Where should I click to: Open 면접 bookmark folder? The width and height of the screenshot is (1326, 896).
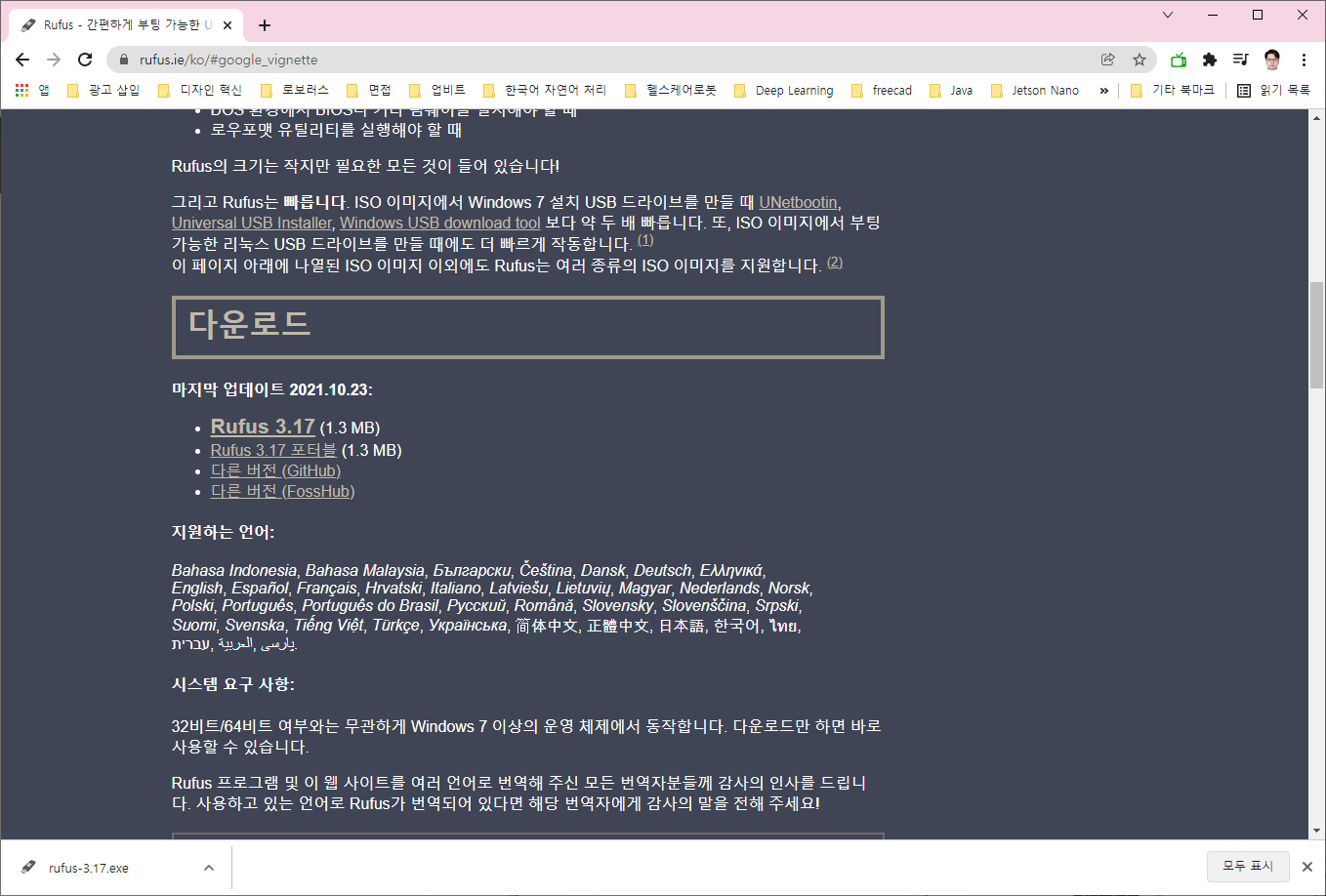[x=369, y=90]
